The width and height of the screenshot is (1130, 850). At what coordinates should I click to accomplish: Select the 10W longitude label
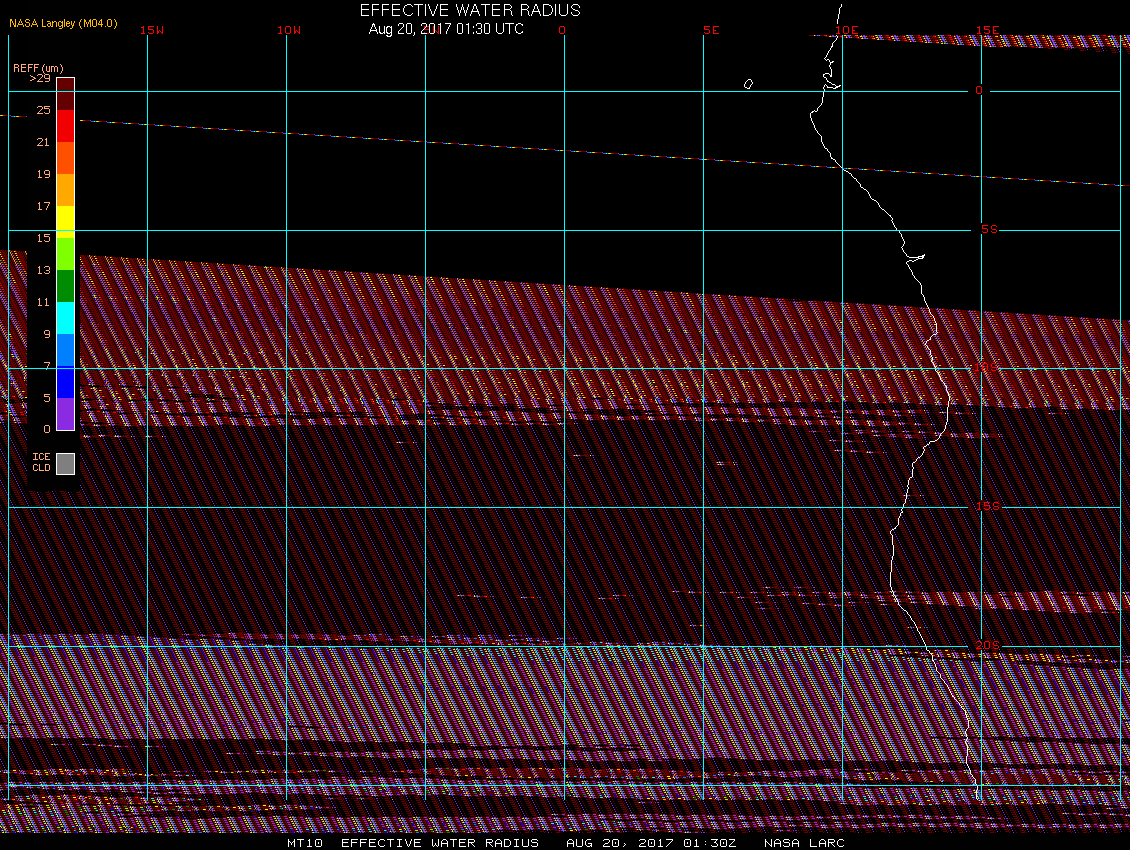(x=288, y=30)
